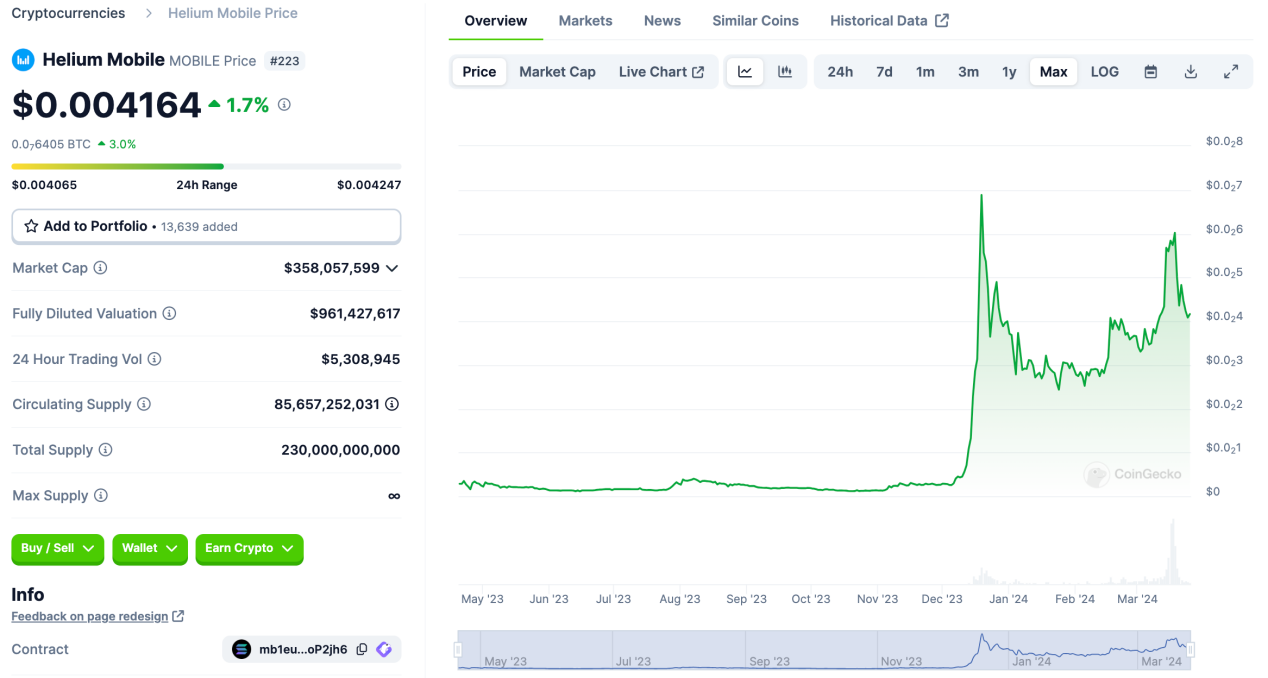Switch to candlestick chart icon

coord(785,71)
